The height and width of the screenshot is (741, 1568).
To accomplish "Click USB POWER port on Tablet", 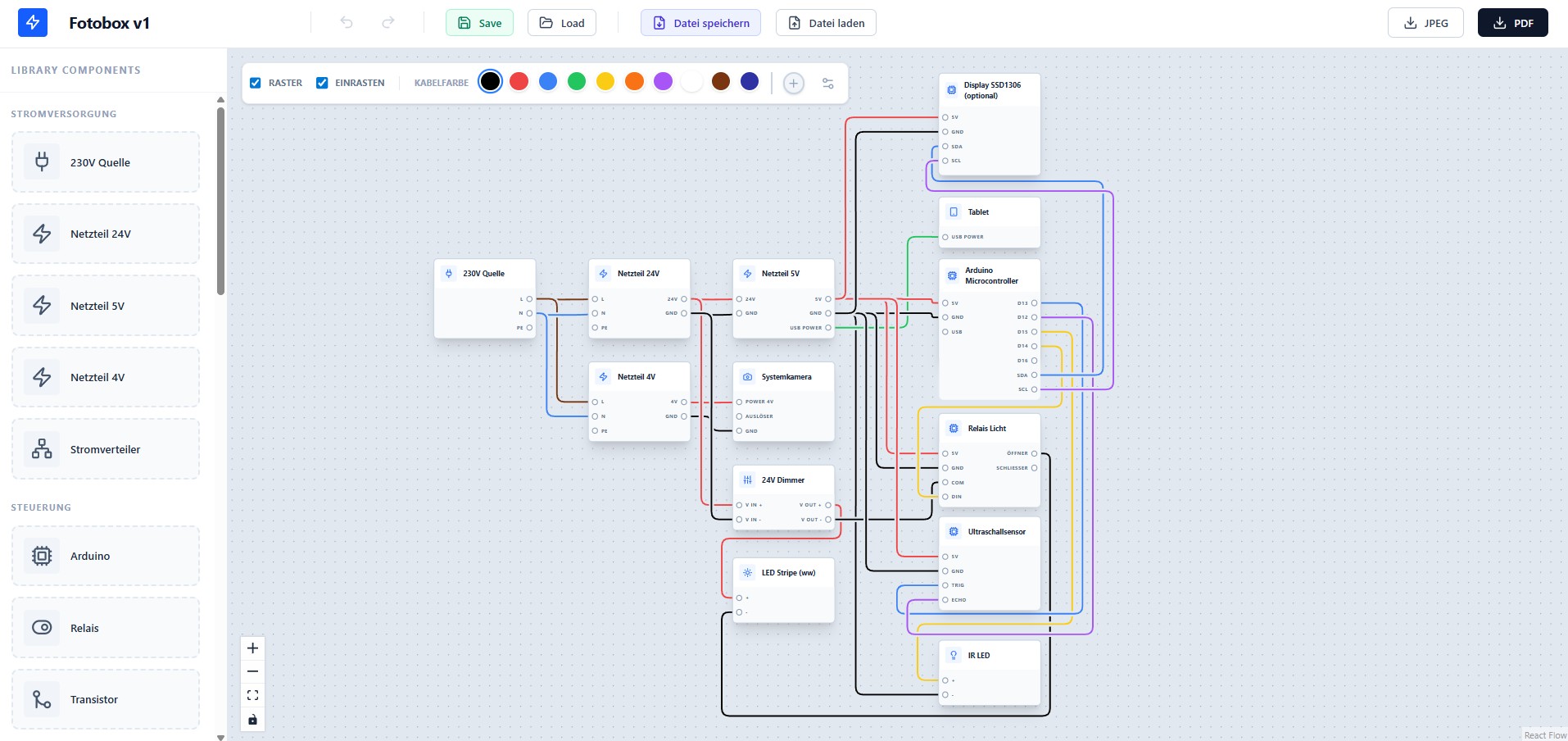I will [945, 237].
